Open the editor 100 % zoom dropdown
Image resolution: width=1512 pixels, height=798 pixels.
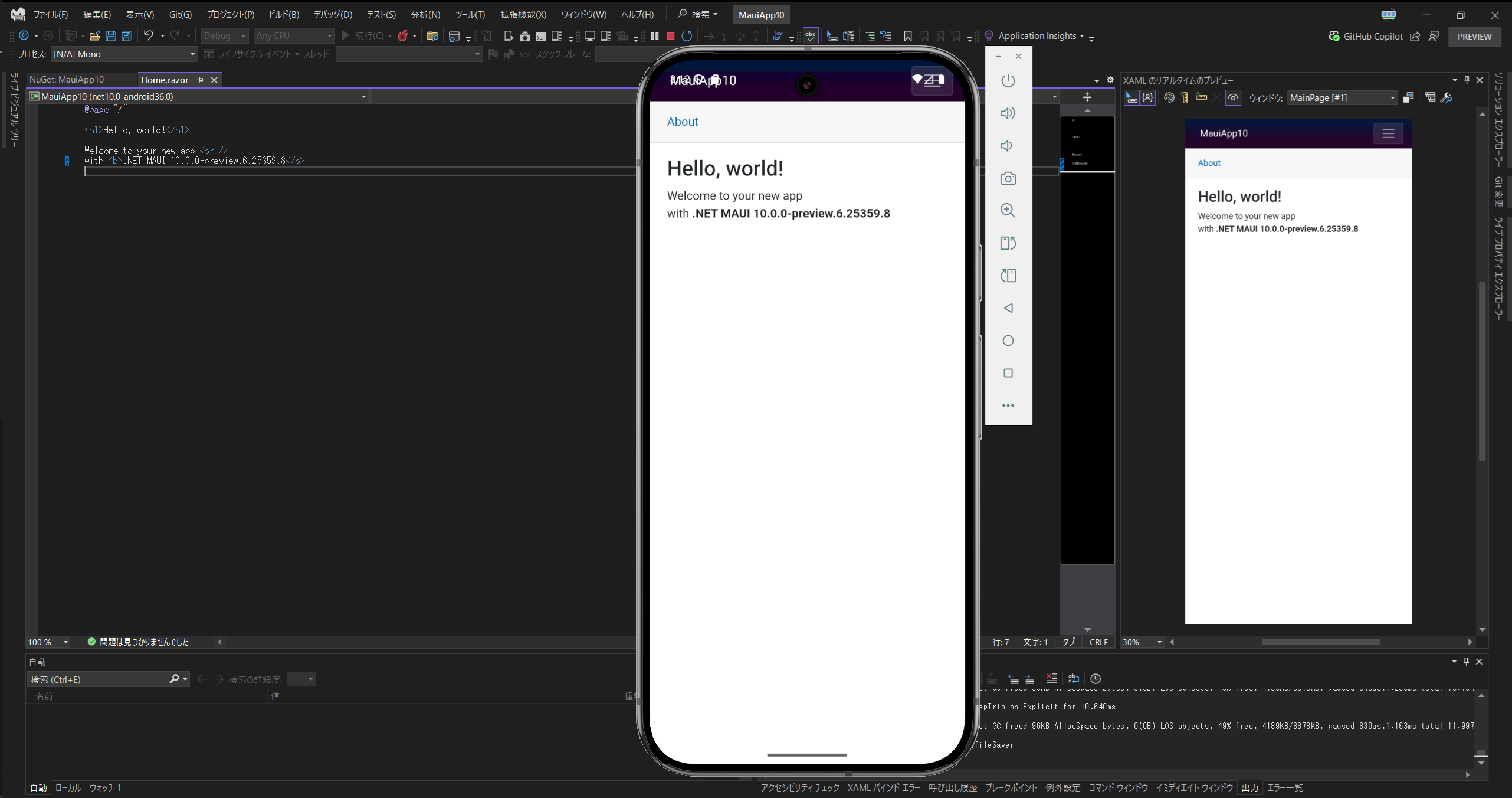coord(48,642)
